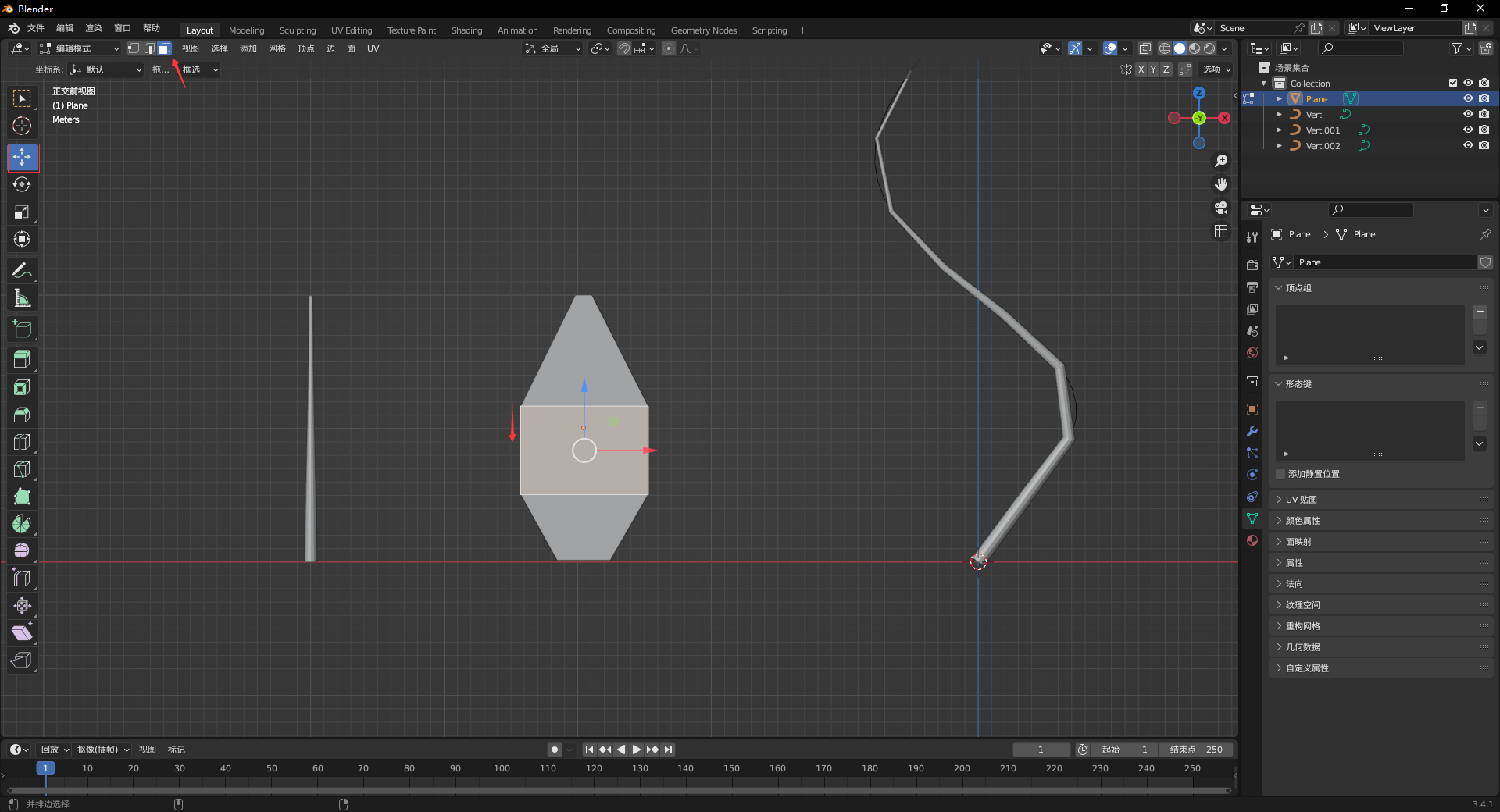
Task: Switch to the Shading workspace tab
Action: point(466,30)
